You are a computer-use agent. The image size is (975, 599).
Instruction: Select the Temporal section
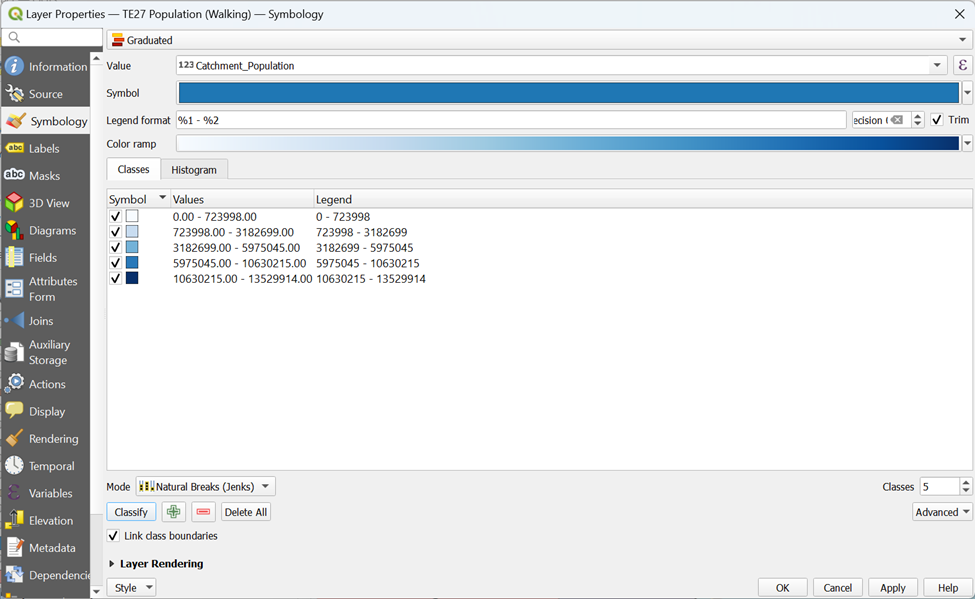tap(51, 466)
